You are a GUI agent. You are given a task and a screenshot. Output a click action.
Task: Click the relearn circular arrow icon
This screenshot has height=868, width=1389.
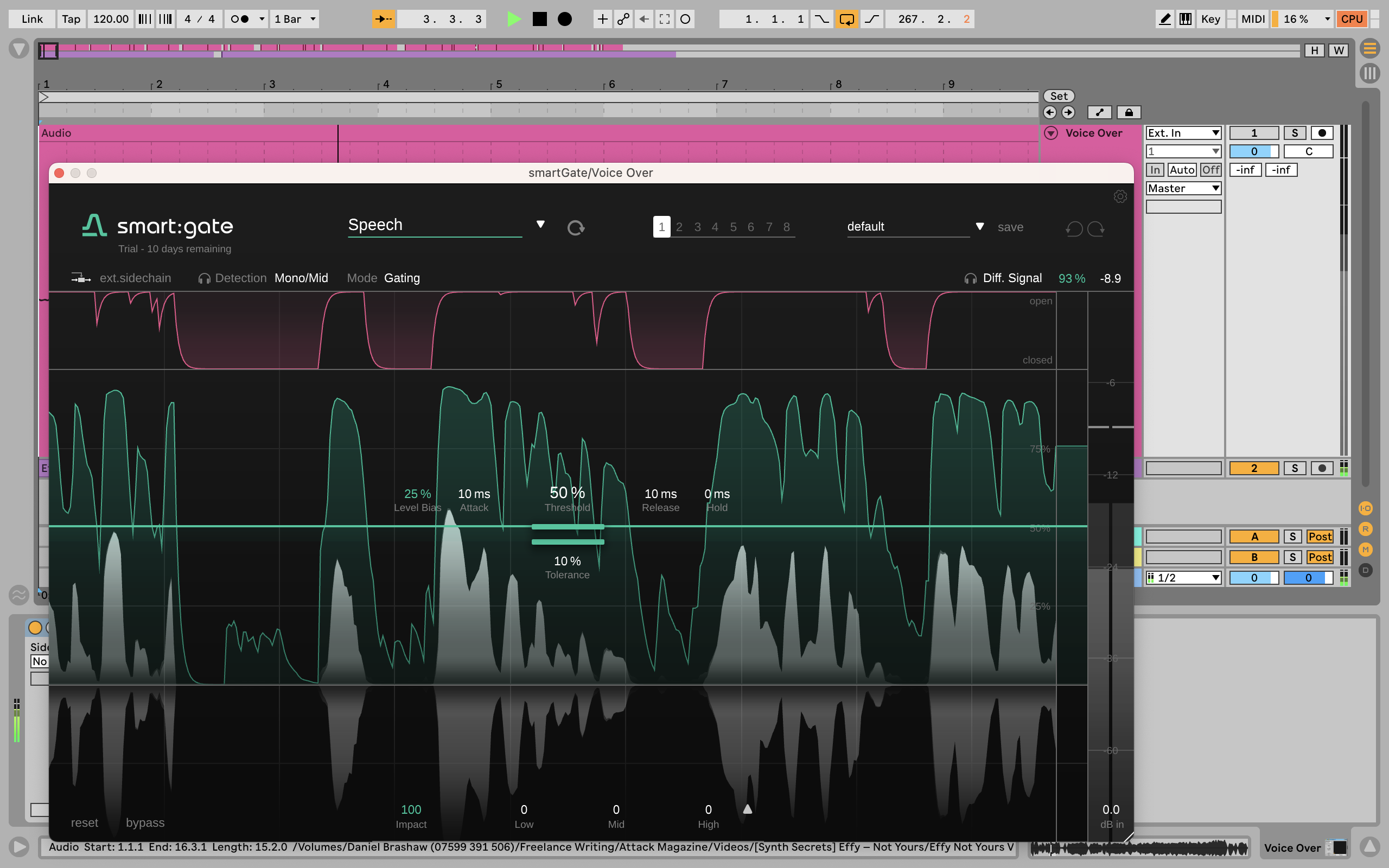click(576, 228)
